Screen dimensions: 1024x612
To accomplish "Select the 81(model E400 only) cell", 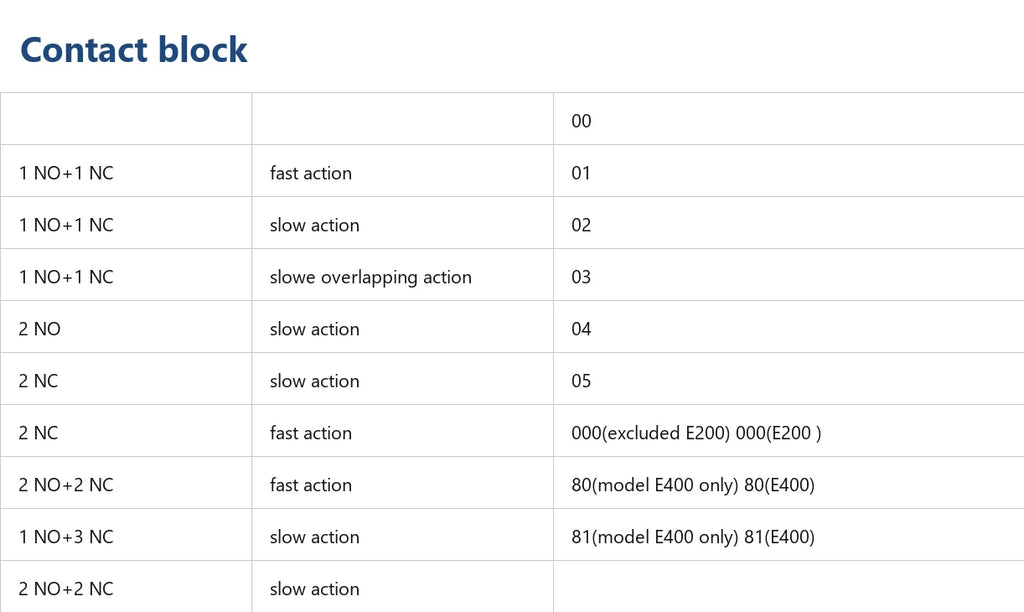I will 788,535.
